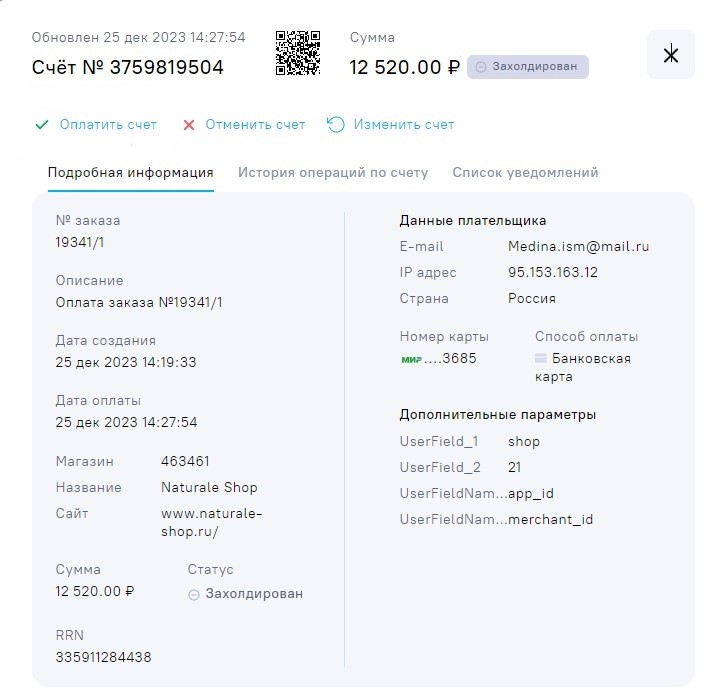Image resolution: width=706 pixels, height=689 pixels.
Task: Click the MIR card logo
Action: click(x=411, y=359)
